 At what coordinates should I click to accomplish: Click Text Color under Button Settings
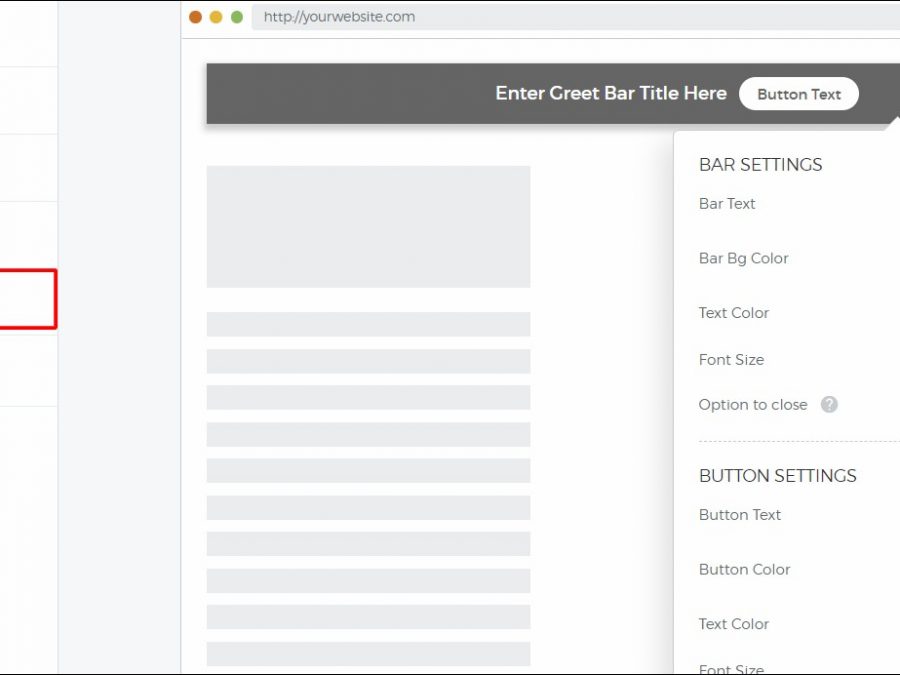pos(733,624)
